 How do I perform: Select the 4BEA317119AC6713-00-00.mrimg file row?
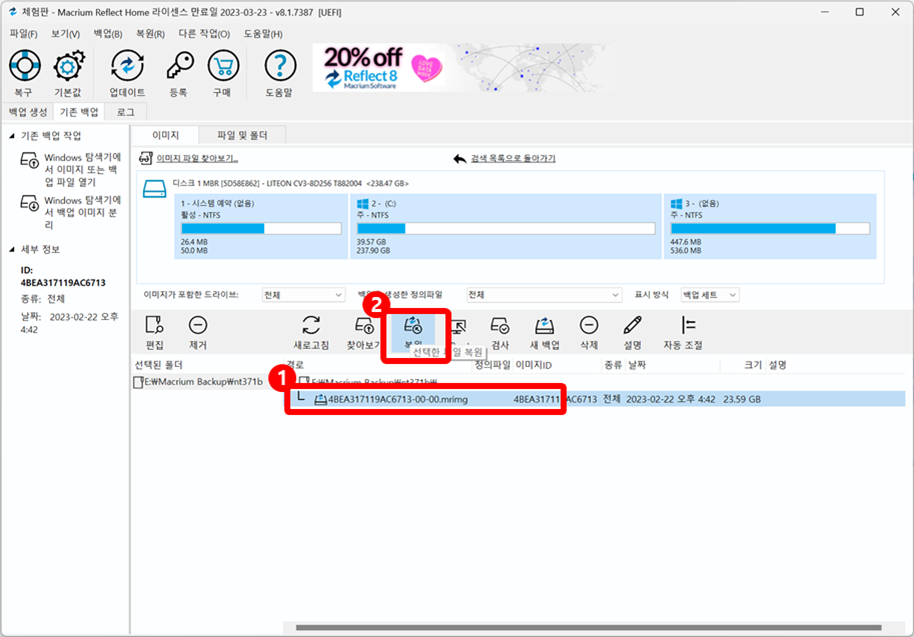[597, 399]
